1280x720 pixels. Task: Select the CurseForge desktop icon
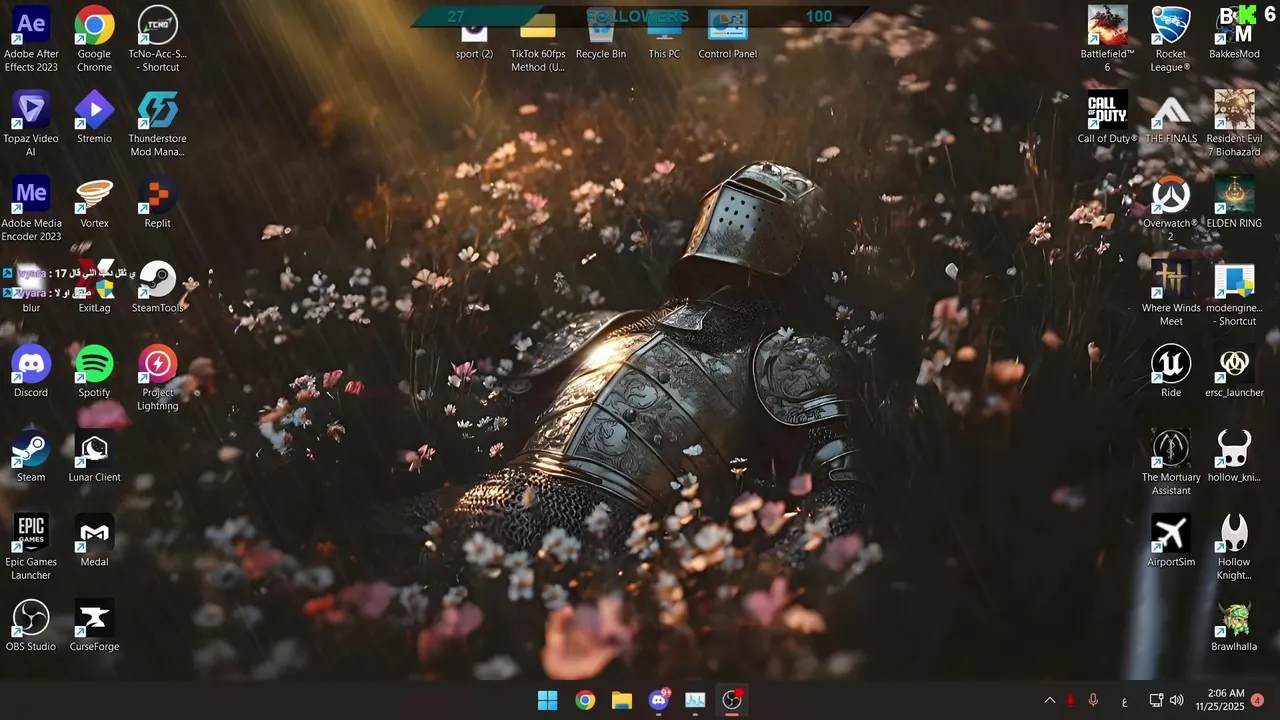coord(94,626)
